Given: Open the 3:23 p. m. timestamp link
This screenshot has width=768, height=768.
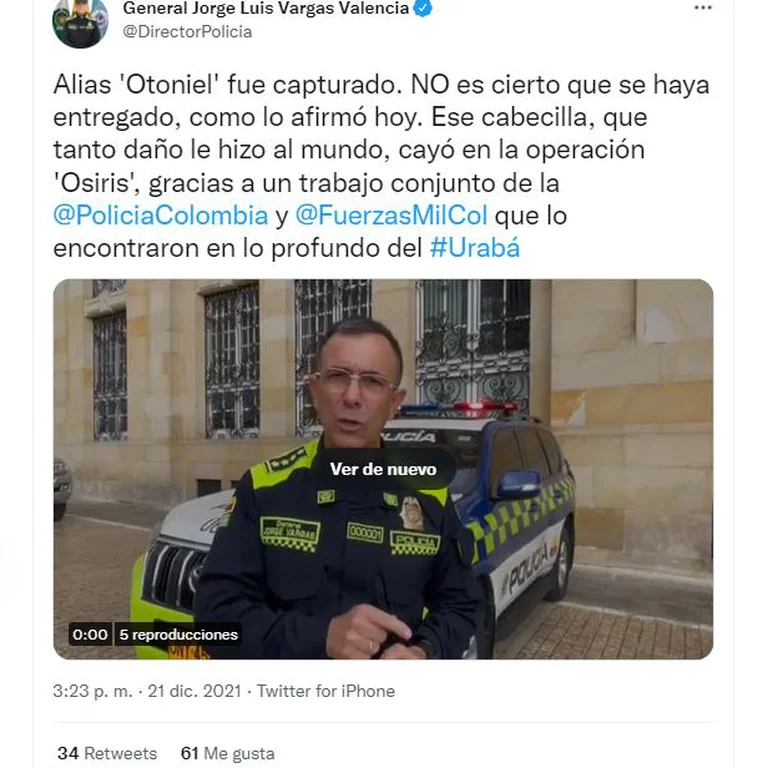Looking at the screenshot, I should (93, 691).
